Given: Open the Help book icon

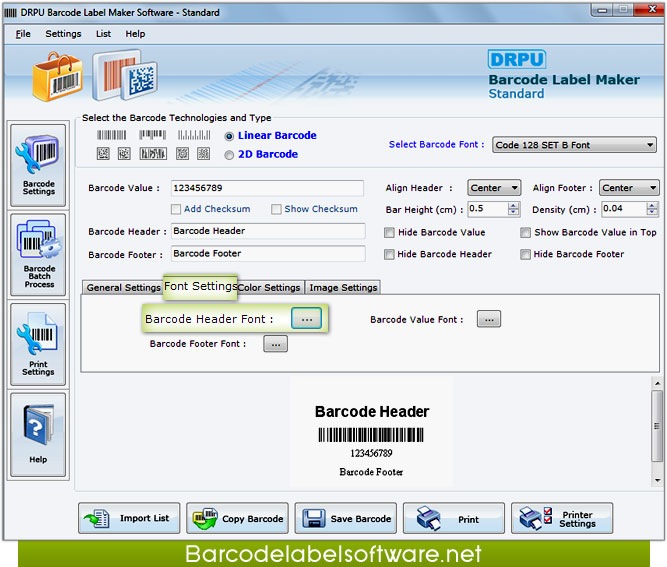Looking at the screenshot, I should [x=38, y=434].
